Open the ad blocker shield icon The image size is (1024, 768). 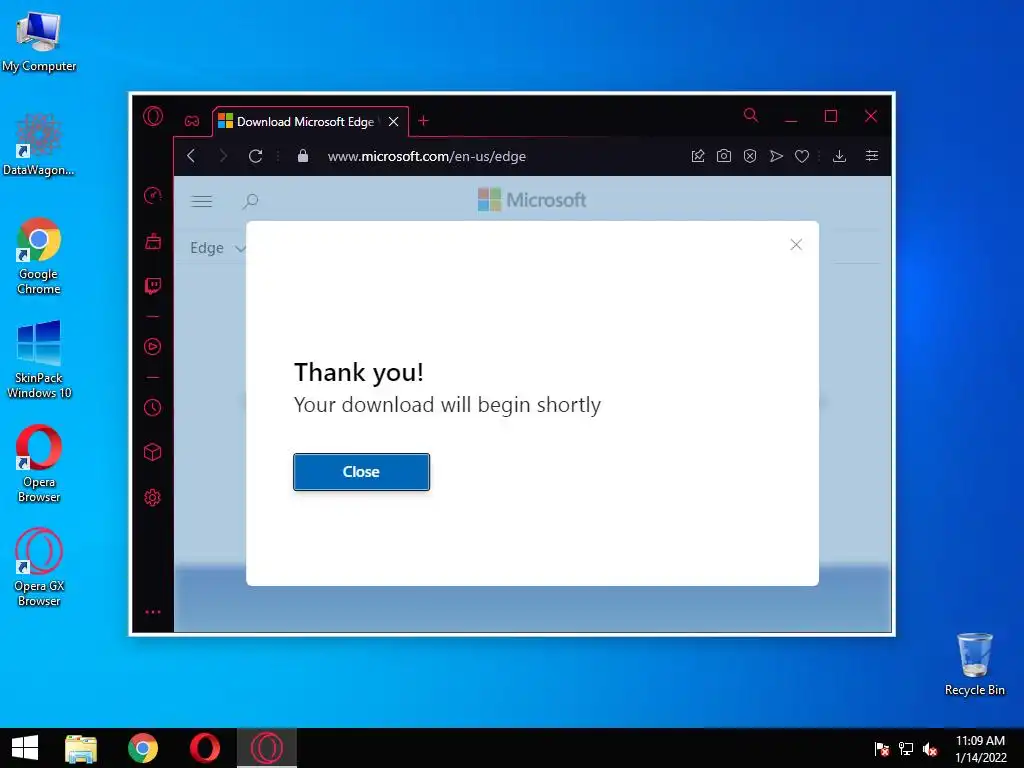point(750,156)
